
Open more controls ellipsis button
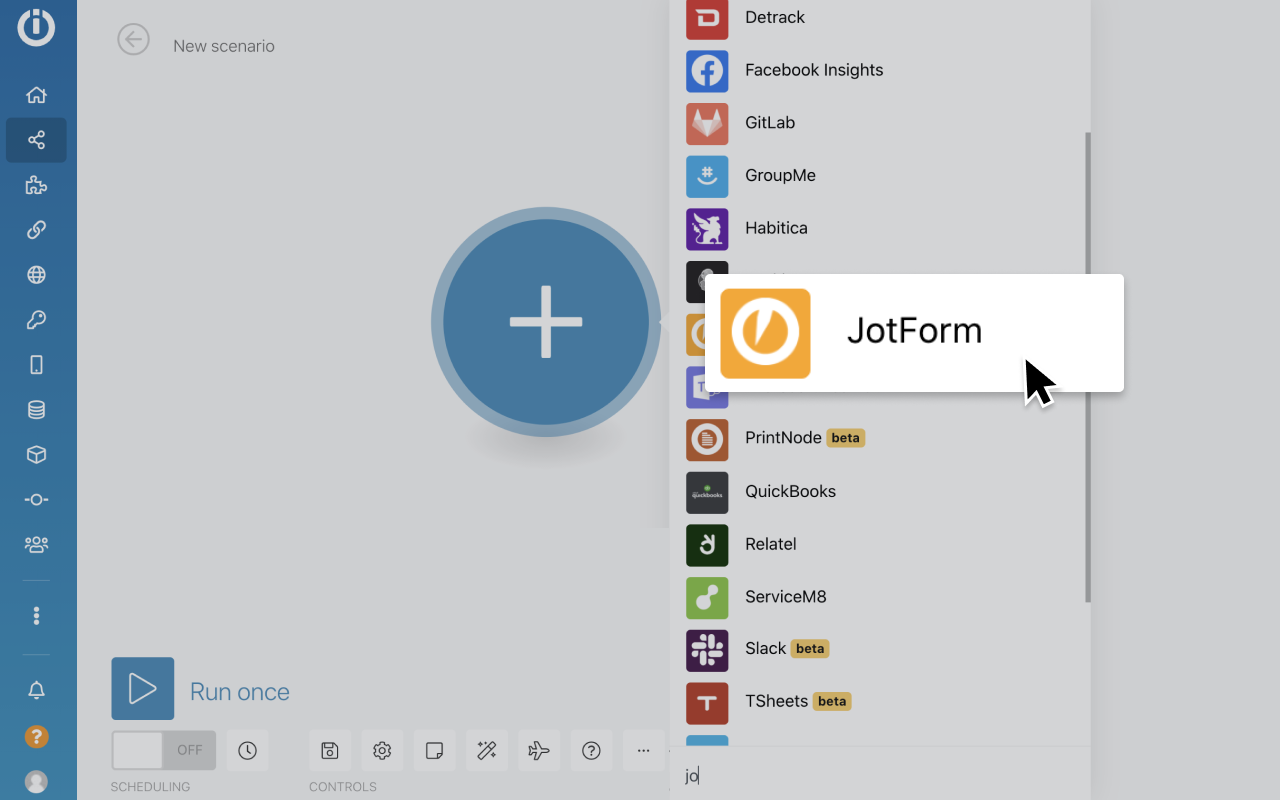pos(643,750)
